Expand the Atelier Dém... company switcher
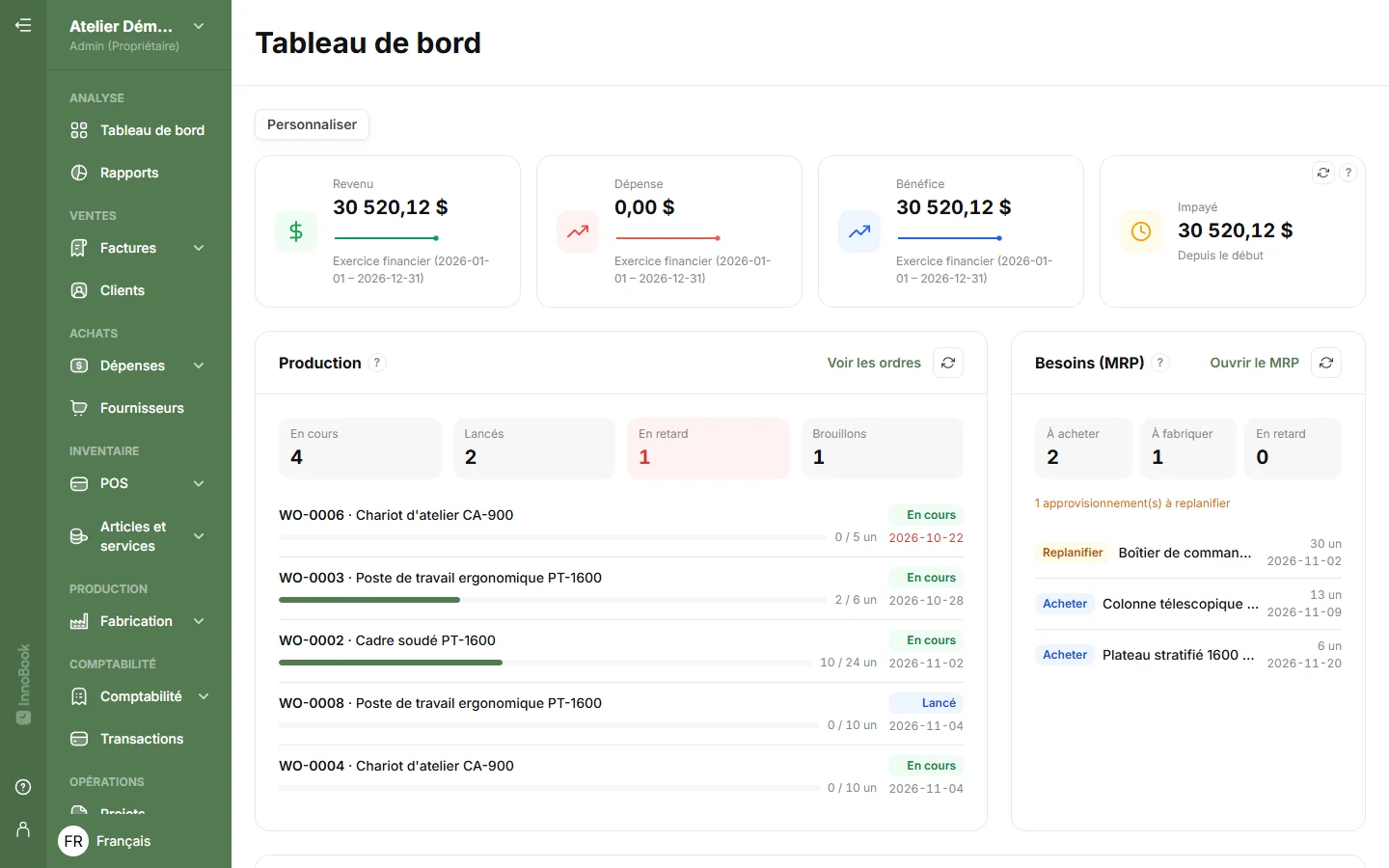The image size is (1389, 868). pos(199,26)
